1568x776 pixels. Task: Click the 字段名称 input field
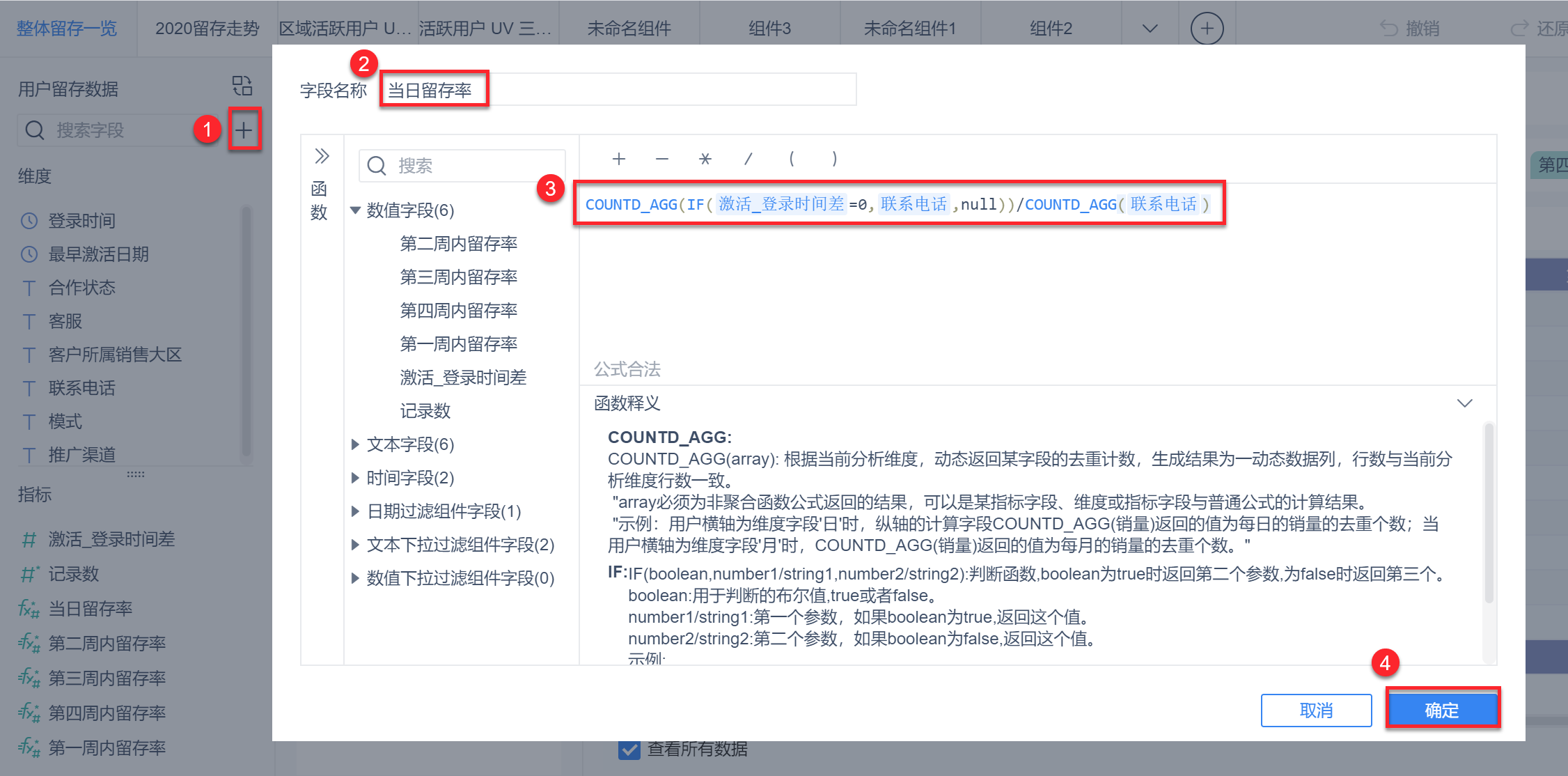[x=618, y=90]
